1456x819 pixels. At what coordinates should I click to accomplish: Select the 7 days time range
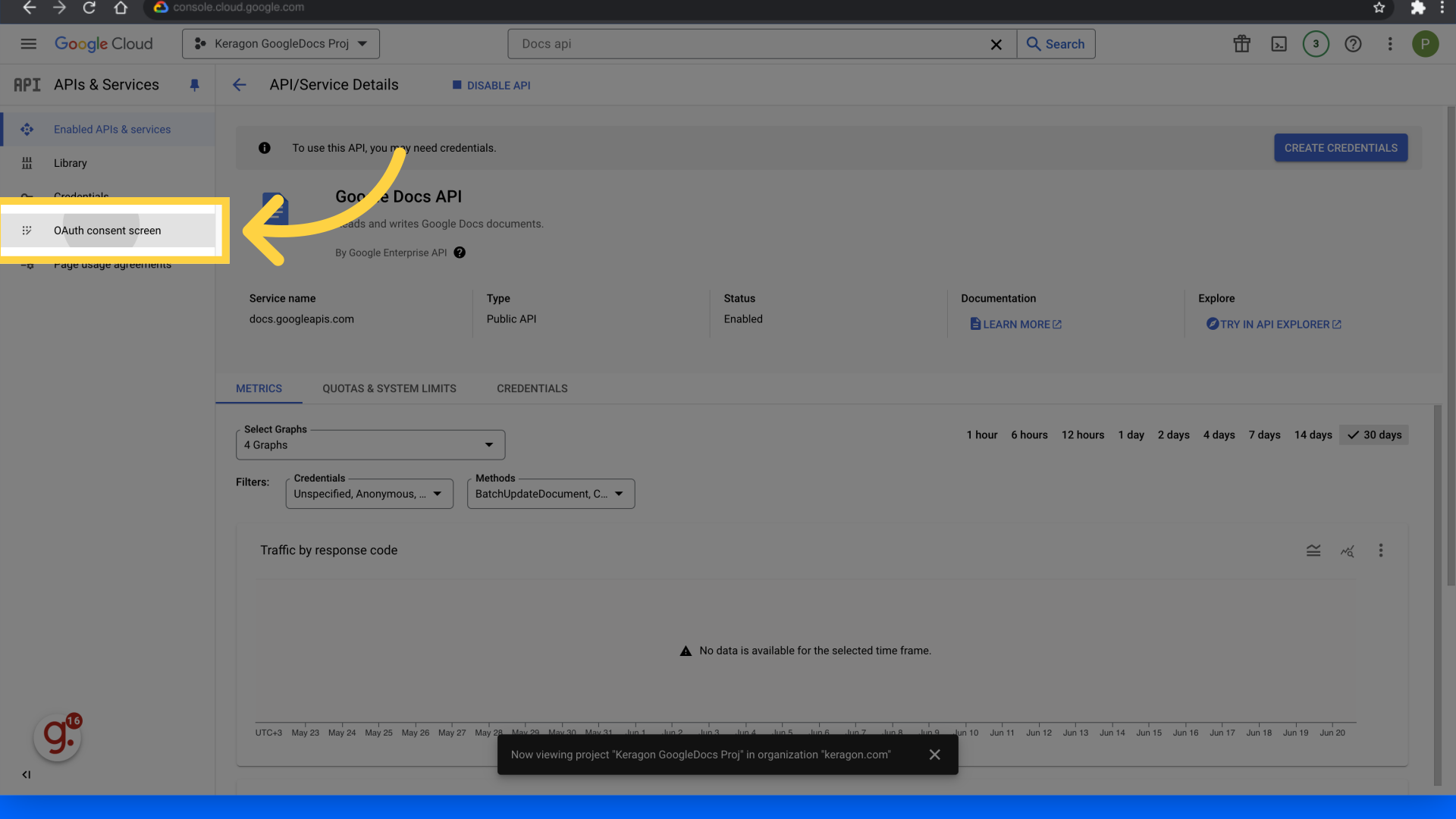(x=1264, y=435)
